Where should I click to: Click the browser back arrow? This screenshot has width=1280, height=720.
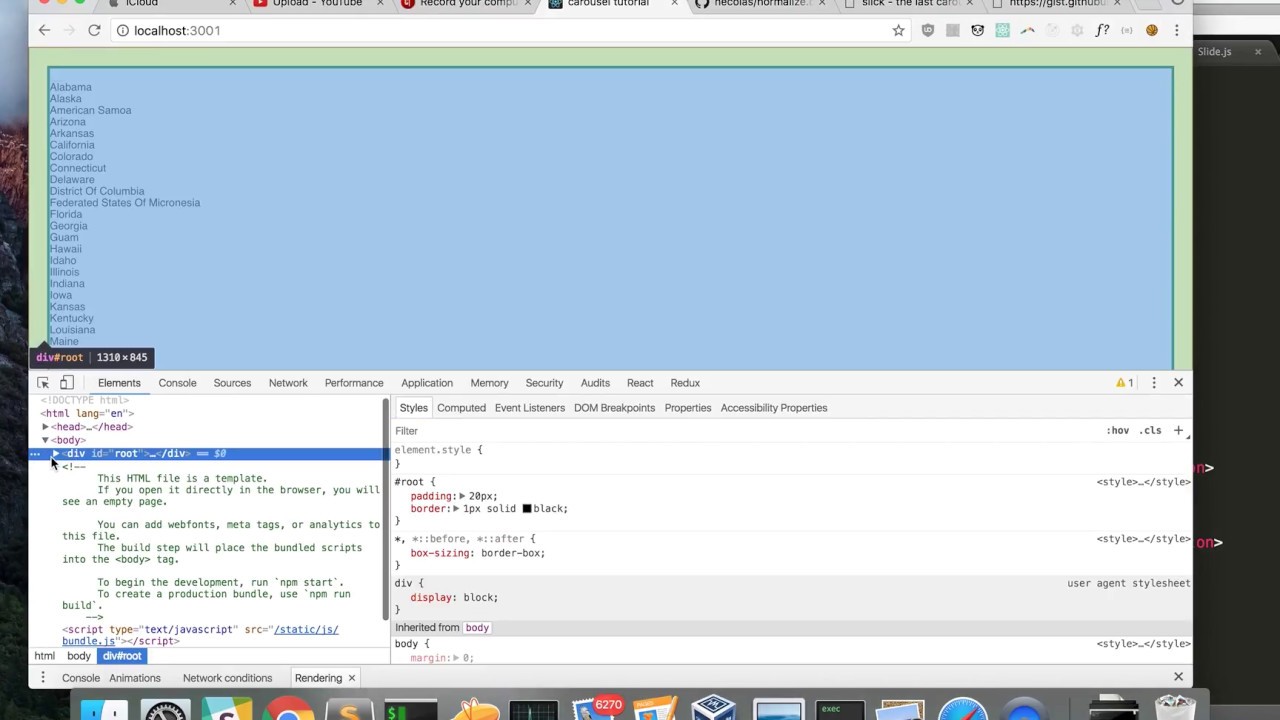coord(44,30)
